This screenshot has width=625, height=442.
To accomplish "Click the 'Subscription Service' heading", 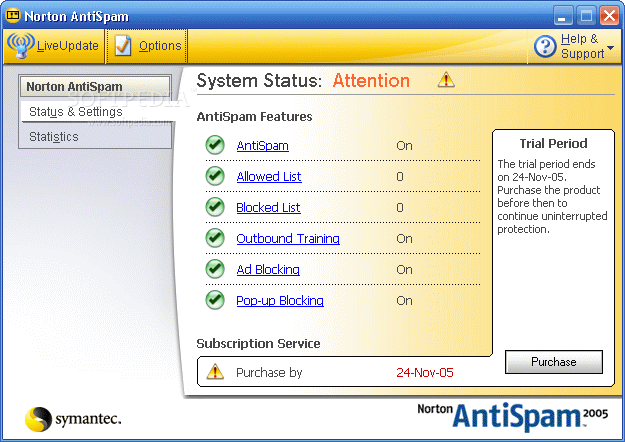I will [258, 344].
